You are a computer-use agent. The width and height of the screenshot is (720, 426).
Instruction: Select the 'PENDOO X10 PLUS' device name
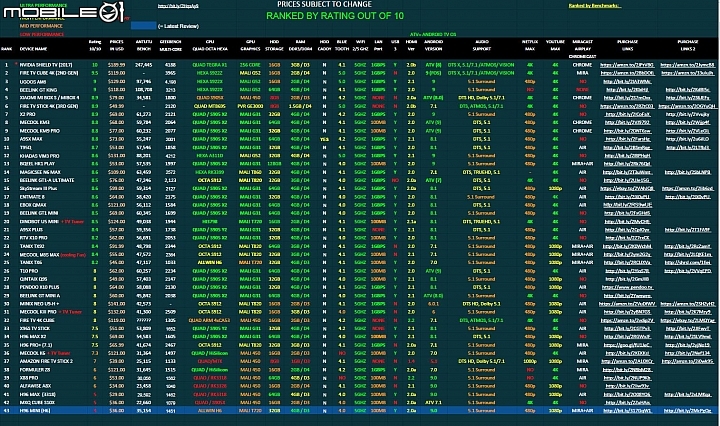[x=39, y=287]
